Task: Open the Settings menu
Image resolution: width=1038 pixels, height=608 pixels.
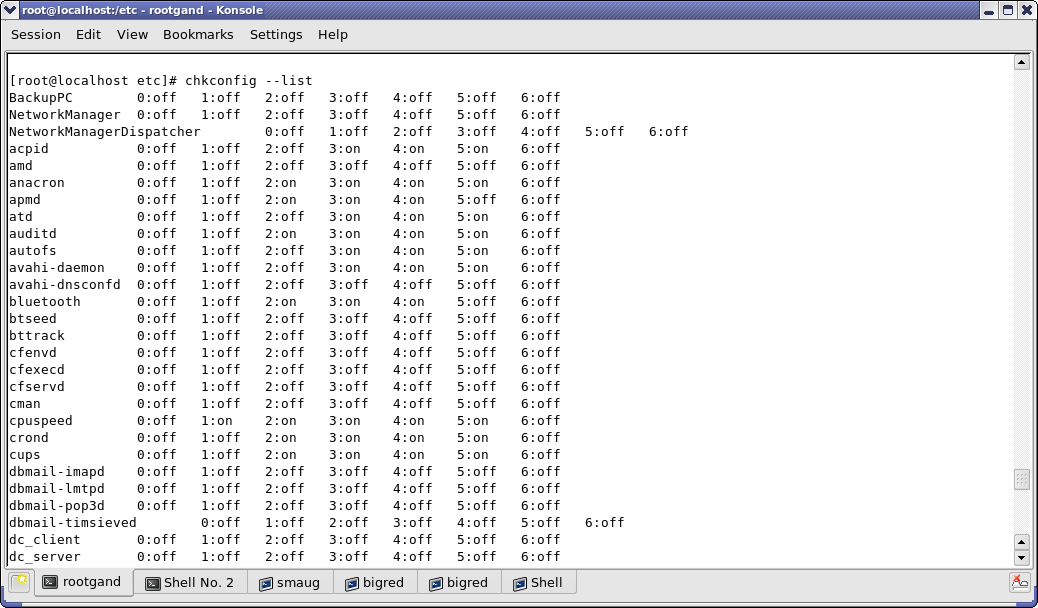Action: [x=275, y=34]
